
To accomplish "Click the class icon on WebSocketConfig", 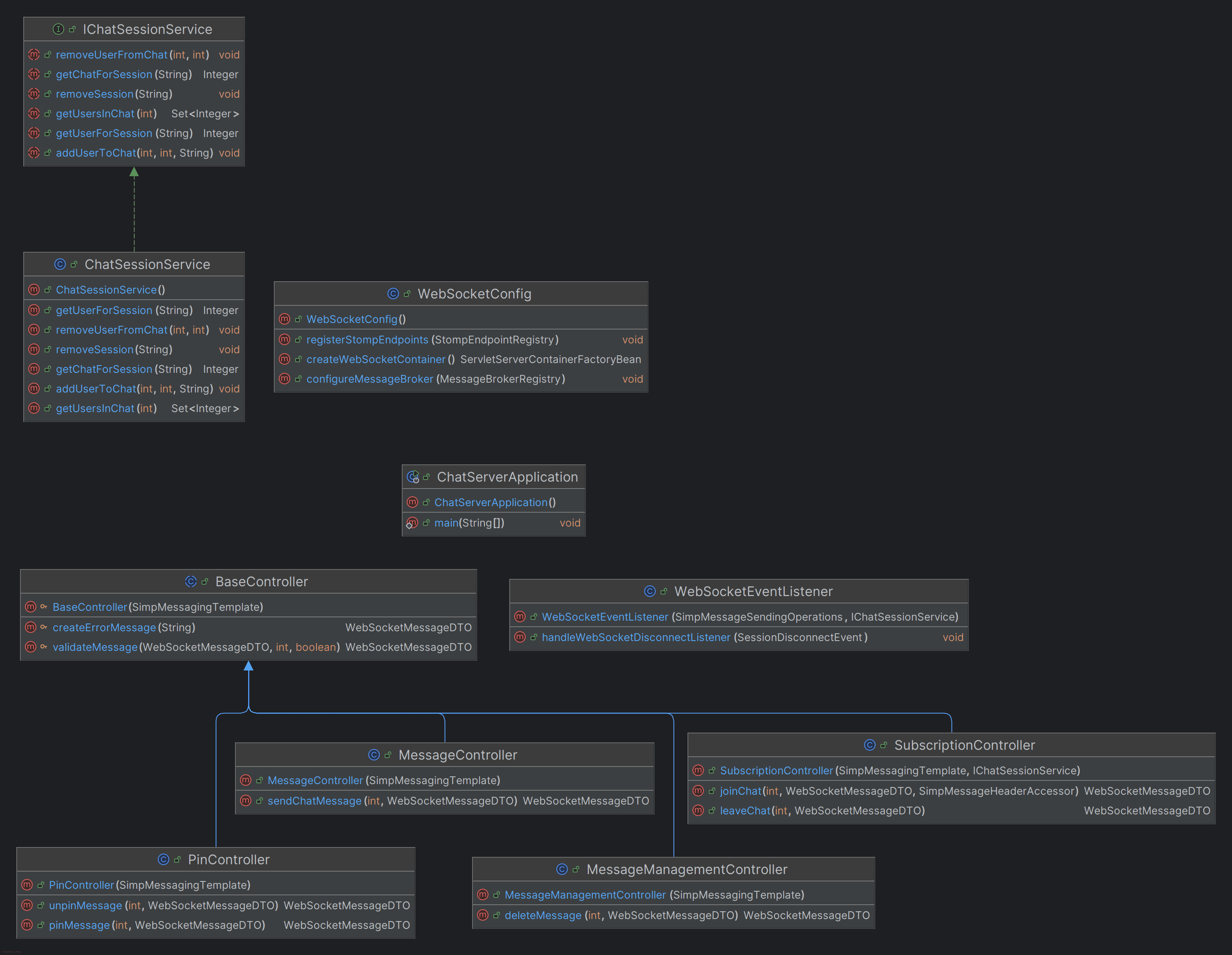I will click(393, 293).
